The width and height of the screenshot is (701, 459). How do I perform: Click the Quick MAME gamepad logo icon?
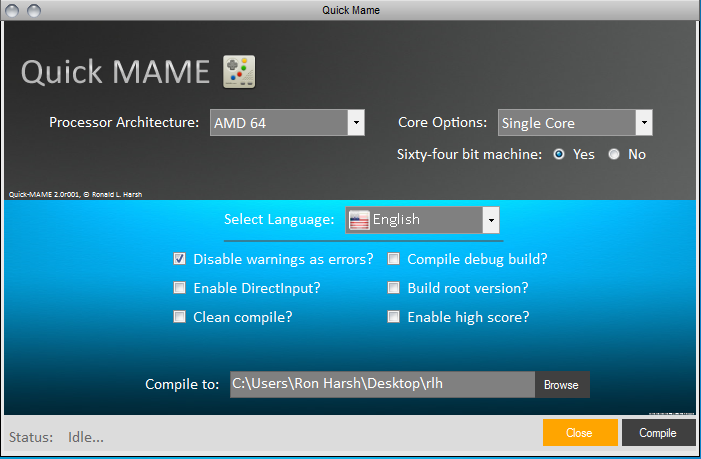[x=239, y=72]
